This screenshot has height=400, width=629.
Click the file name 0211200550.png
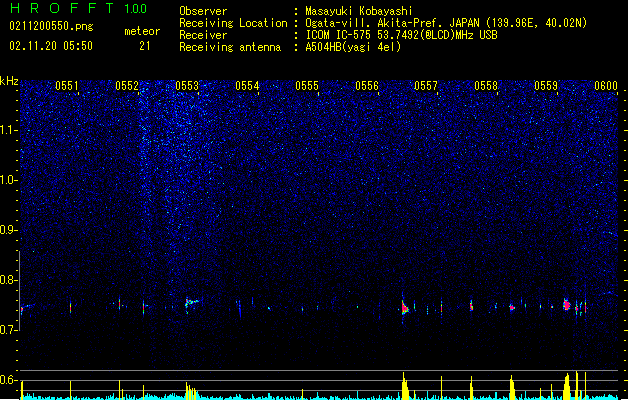[x=51, y=26]
